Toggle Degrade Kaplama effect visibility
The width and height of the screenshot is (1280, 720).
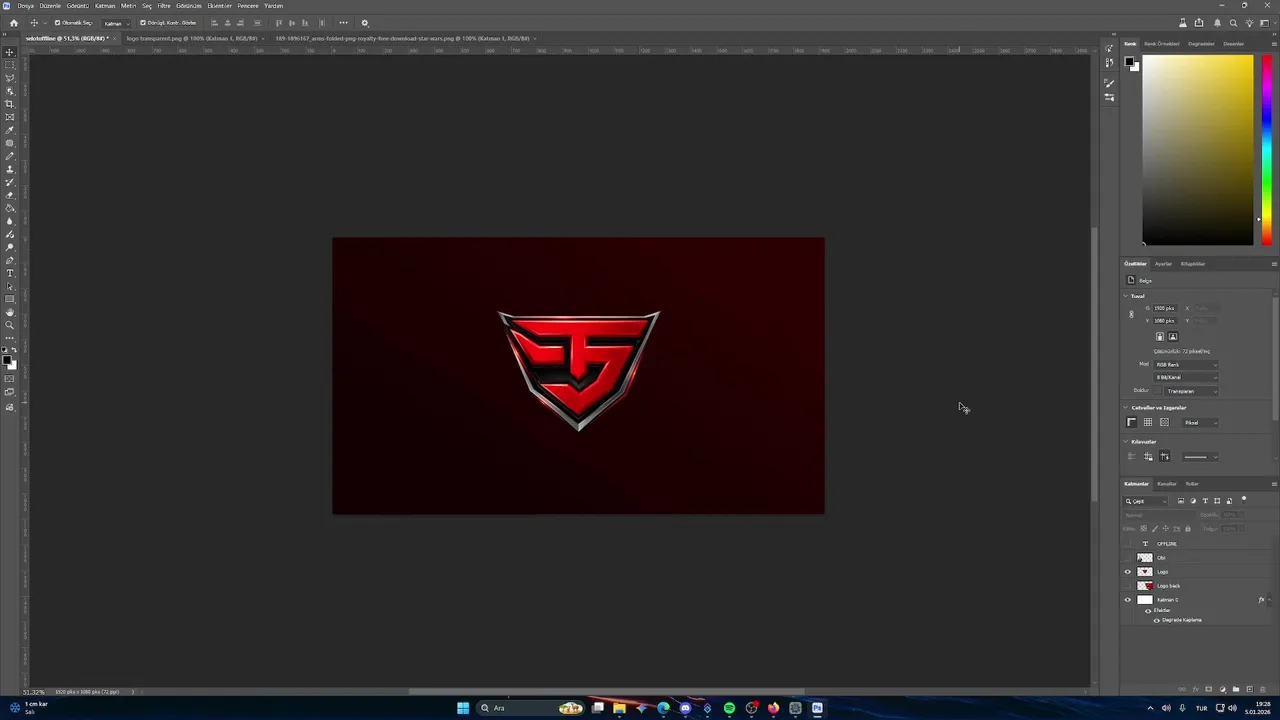pos(1157,620)
